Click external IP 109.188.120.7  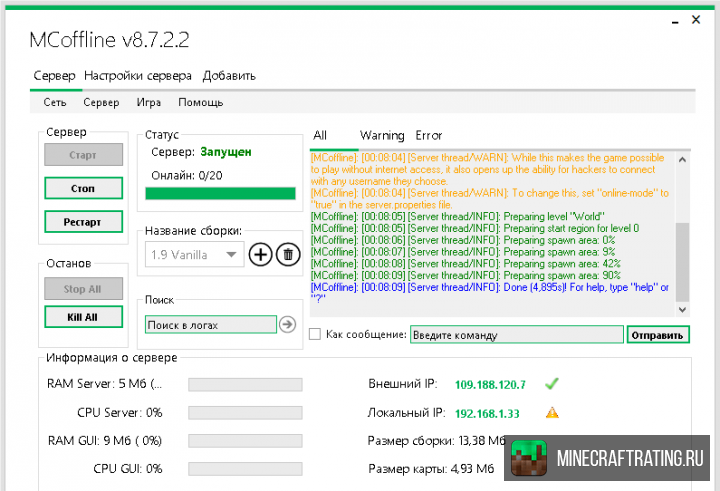[x=490, y=384]
